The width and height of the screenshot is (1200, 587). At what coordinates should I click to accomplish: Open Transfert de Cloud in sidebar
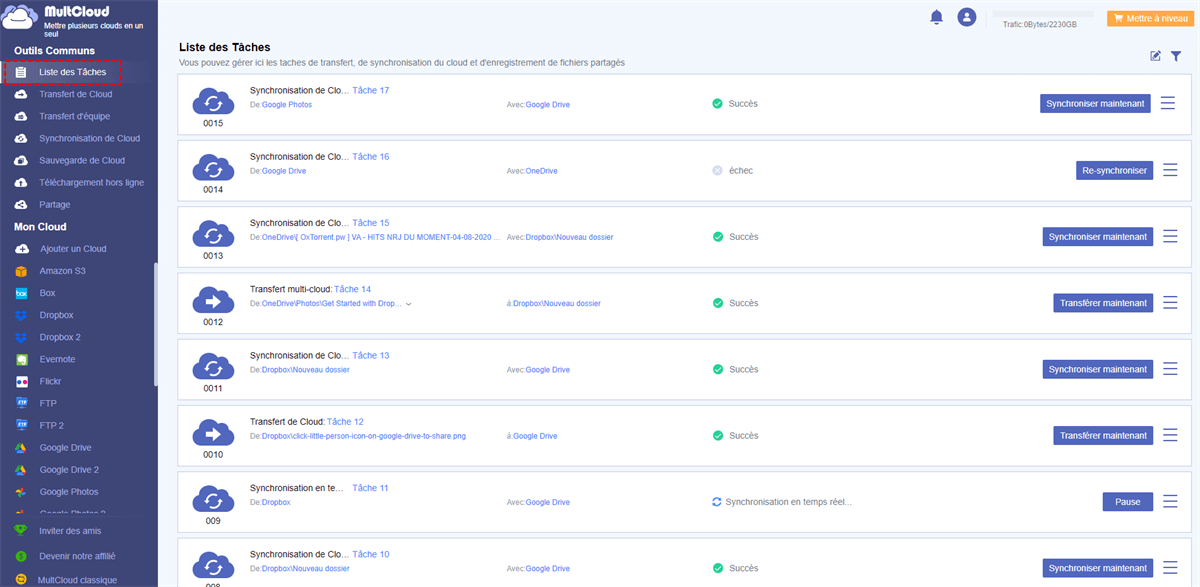click(x=75, y=94)
